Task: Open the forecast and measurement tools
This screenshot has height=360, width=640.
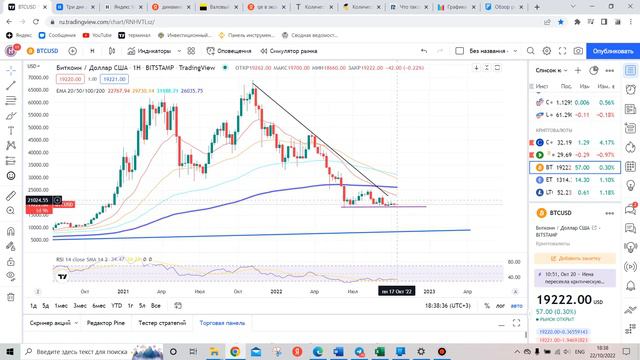Action: [11, 161]
